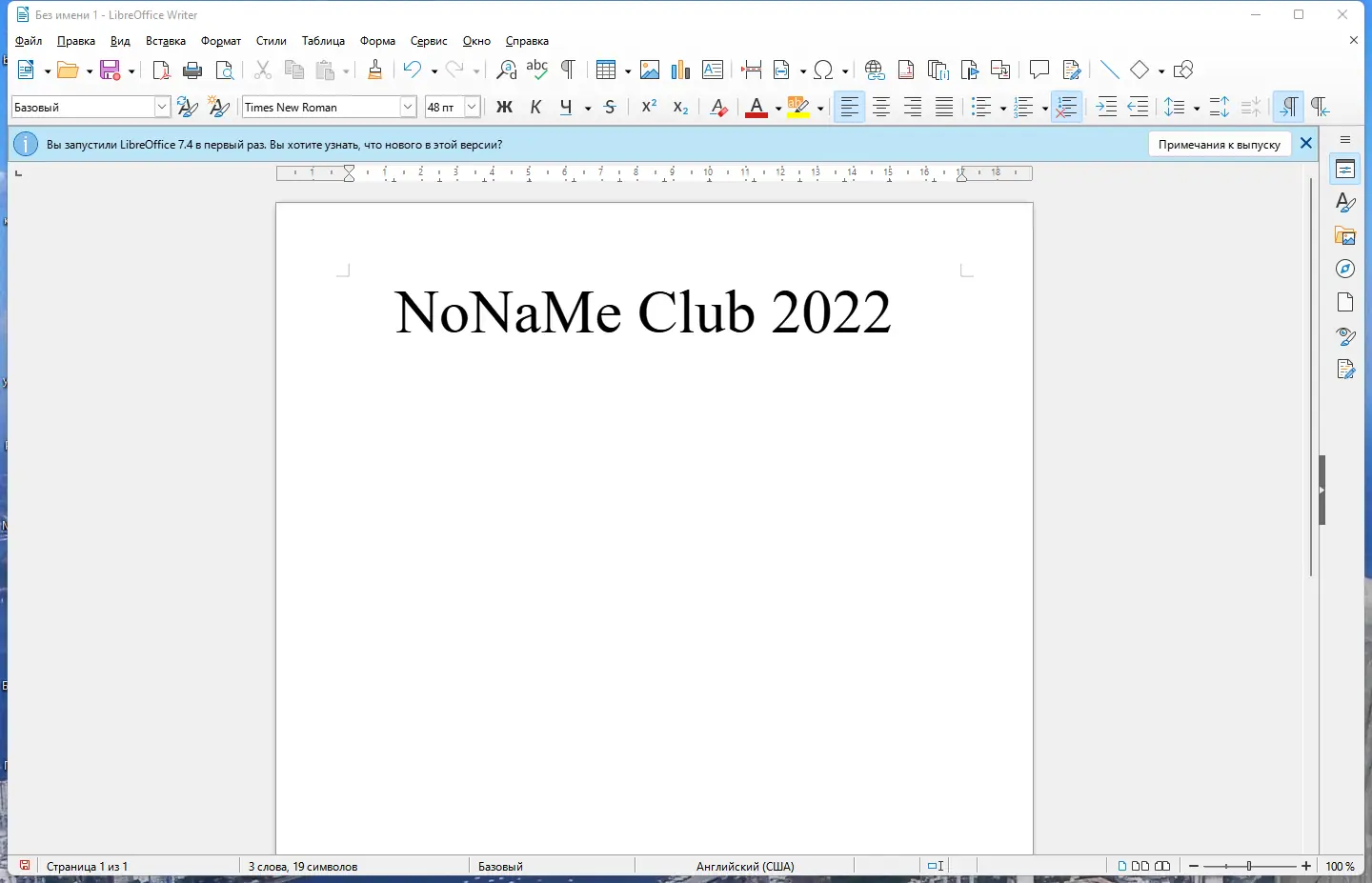Run the spelling checker

pos(537,70)
